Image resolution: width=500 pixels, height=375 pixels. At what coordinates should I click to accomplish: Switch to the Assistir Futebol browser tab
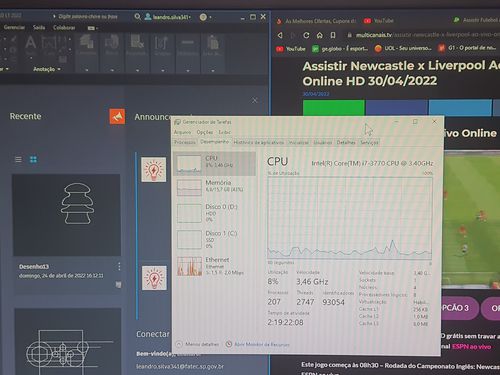pyautogui.click(x=476, y=20)
